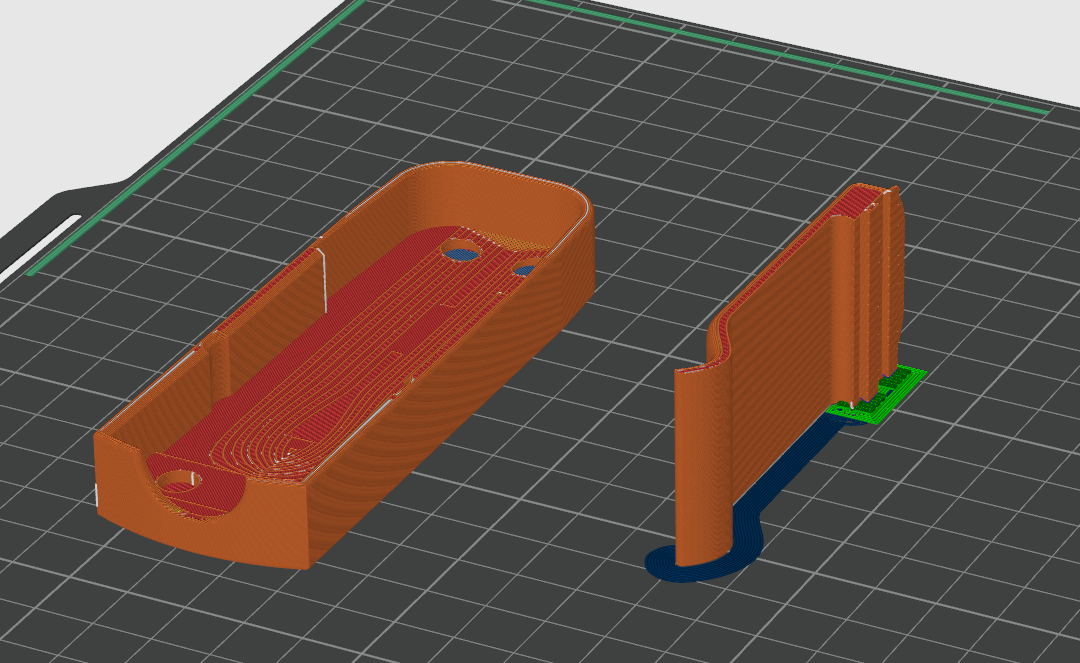The height and width of the screenshot is (663, 1080).
Task: Click the large blue circular hole in tray
Action: (x=461, y=254)
